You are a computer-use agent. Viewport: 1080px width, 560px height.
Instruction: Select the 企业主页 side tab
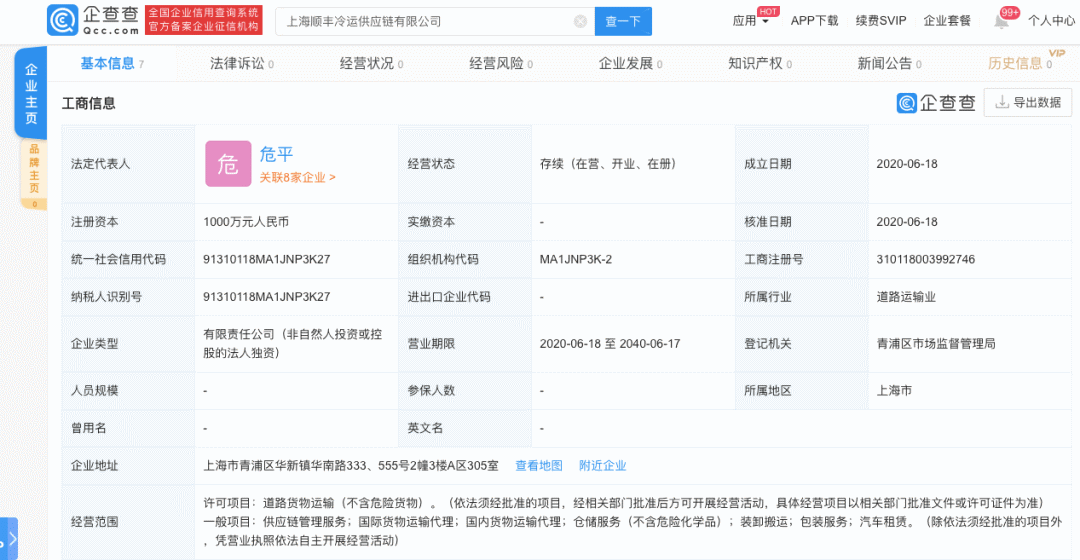pos(31,94)
